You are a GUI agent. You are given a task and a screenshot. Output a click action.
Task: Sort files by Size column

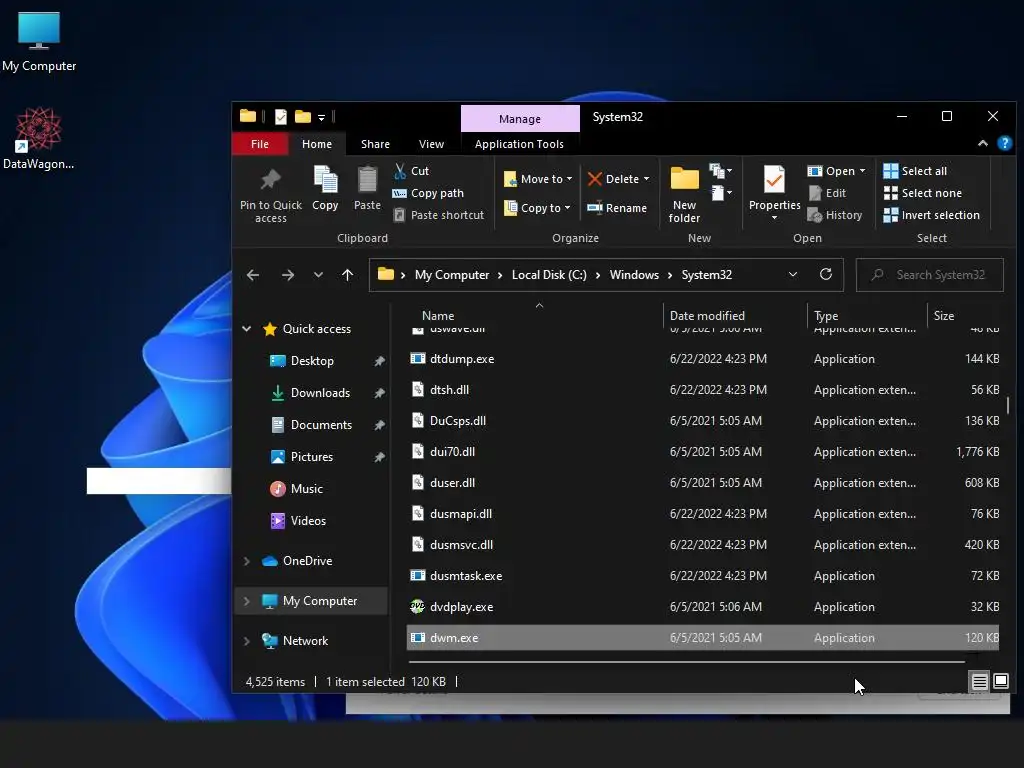944,315
